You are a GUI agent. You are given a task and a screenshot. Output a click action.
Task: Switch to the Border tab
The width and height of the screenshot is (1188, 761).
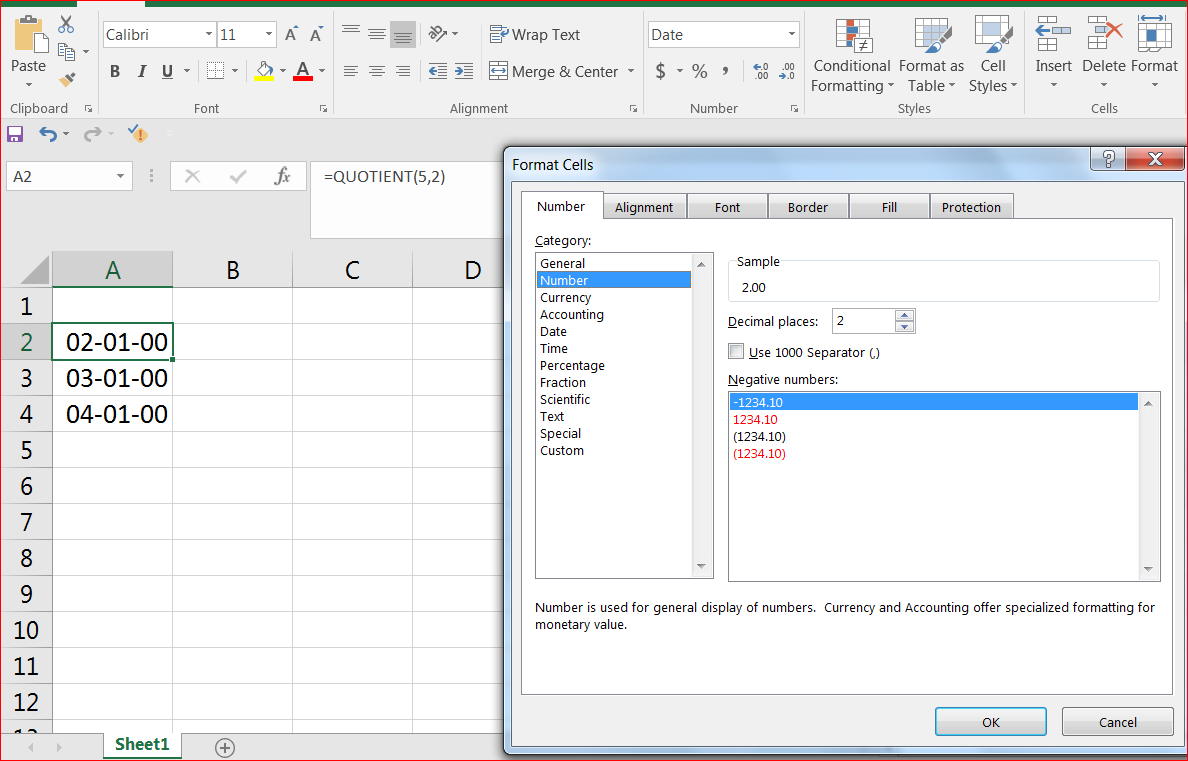tap(808, 207)
